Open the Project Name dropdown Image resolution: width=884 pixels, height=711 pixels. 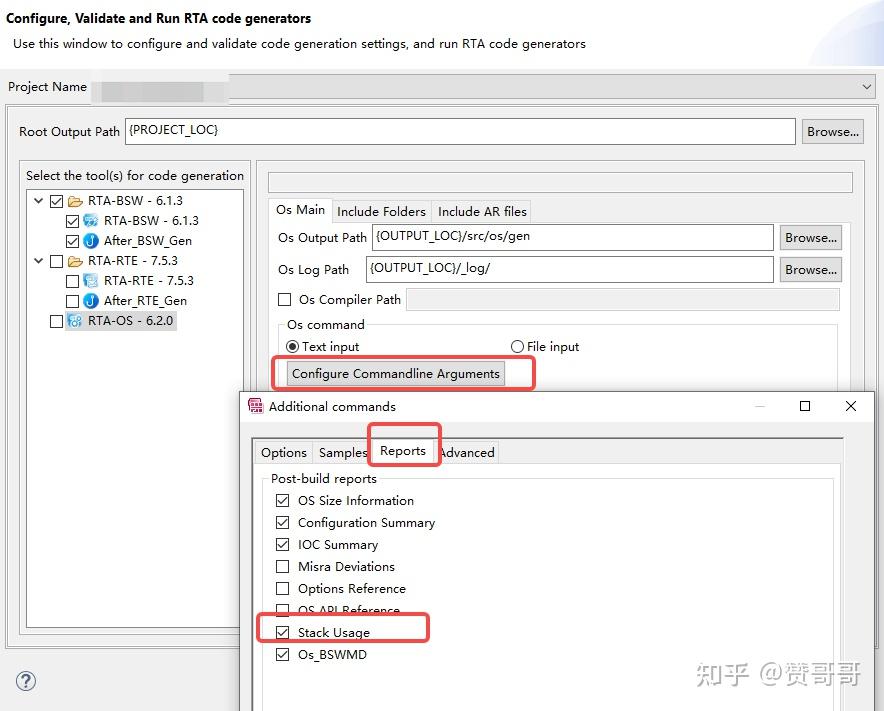[866, 87]
